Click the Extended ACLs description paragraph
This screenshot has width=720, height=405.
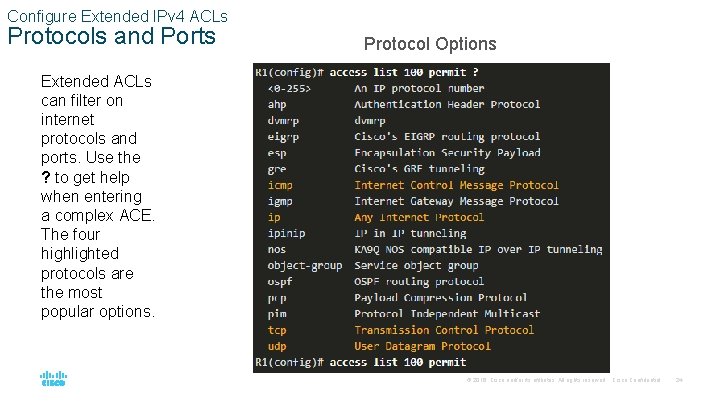97,196
